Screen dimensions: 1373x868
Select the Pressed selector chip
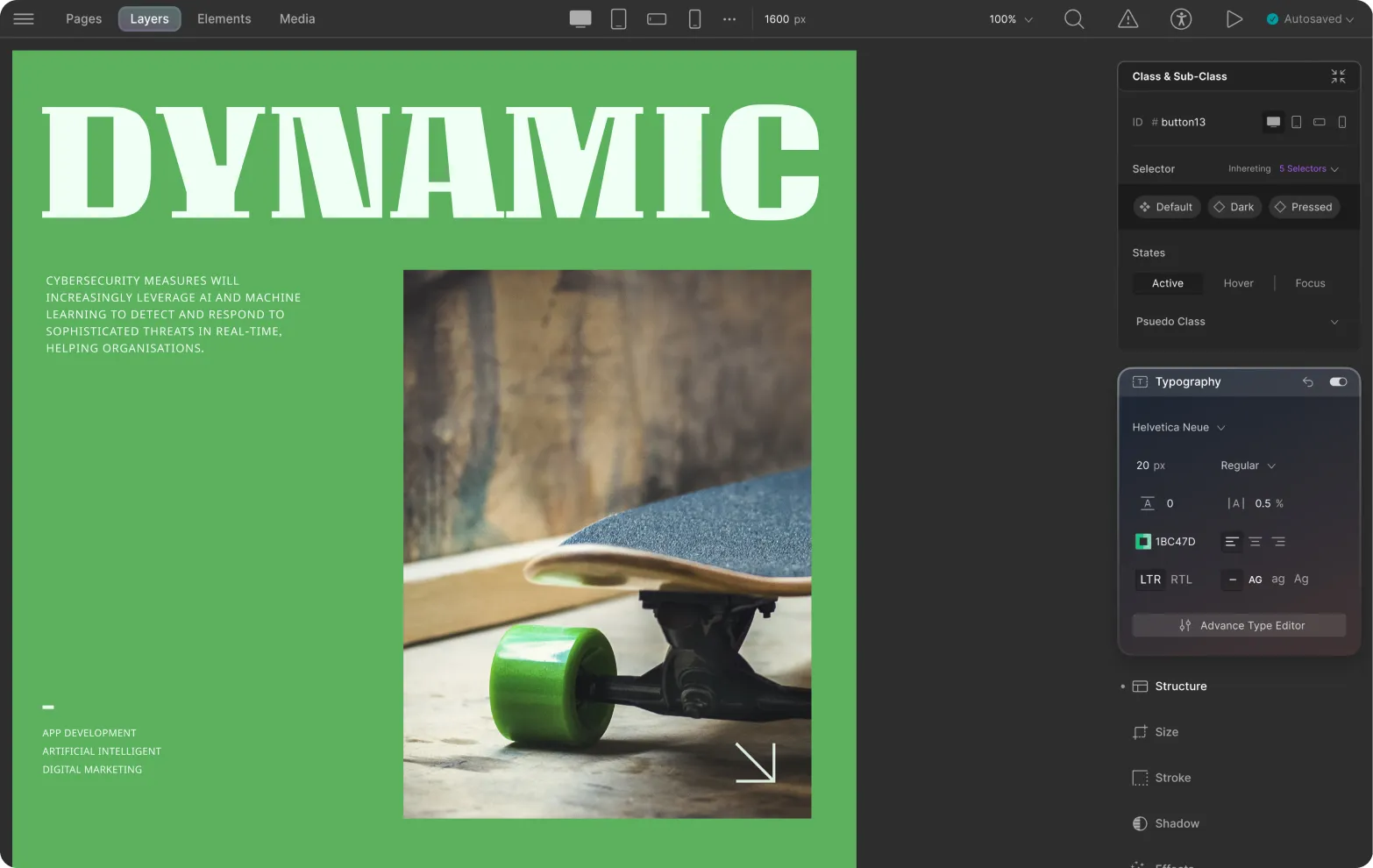[1304, 207]
